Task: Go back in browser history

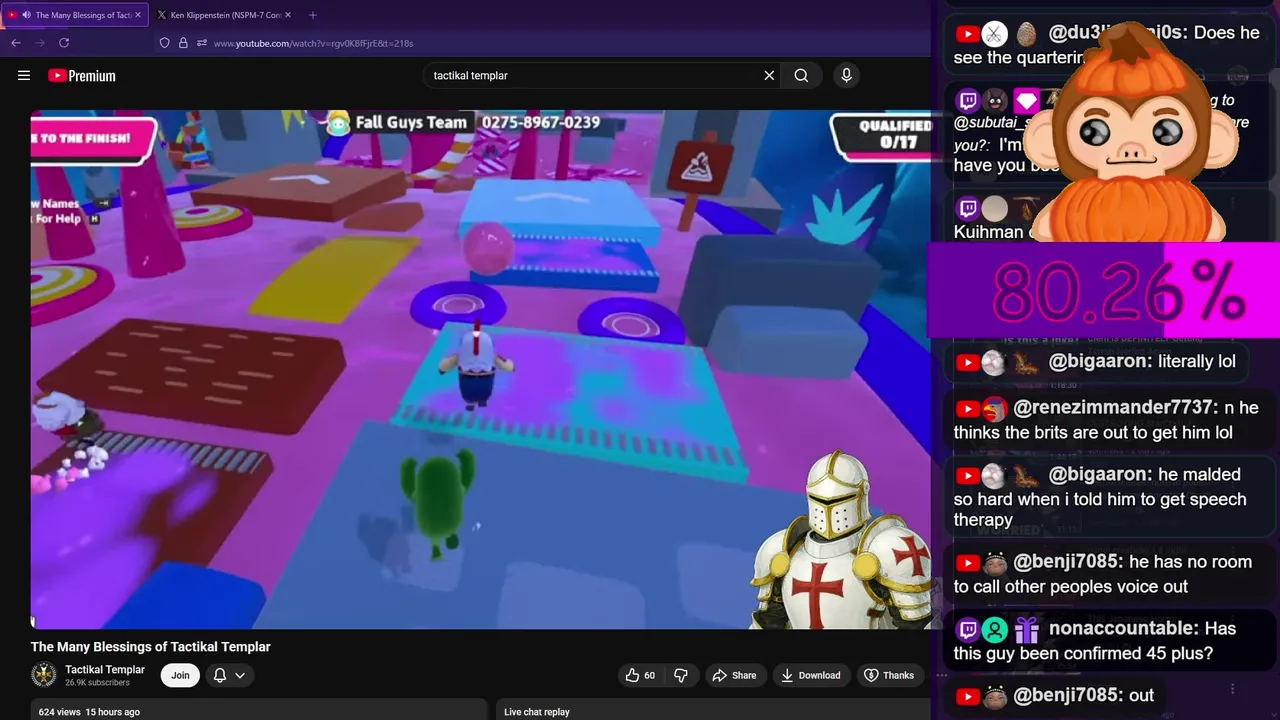Action: (16, 43)
